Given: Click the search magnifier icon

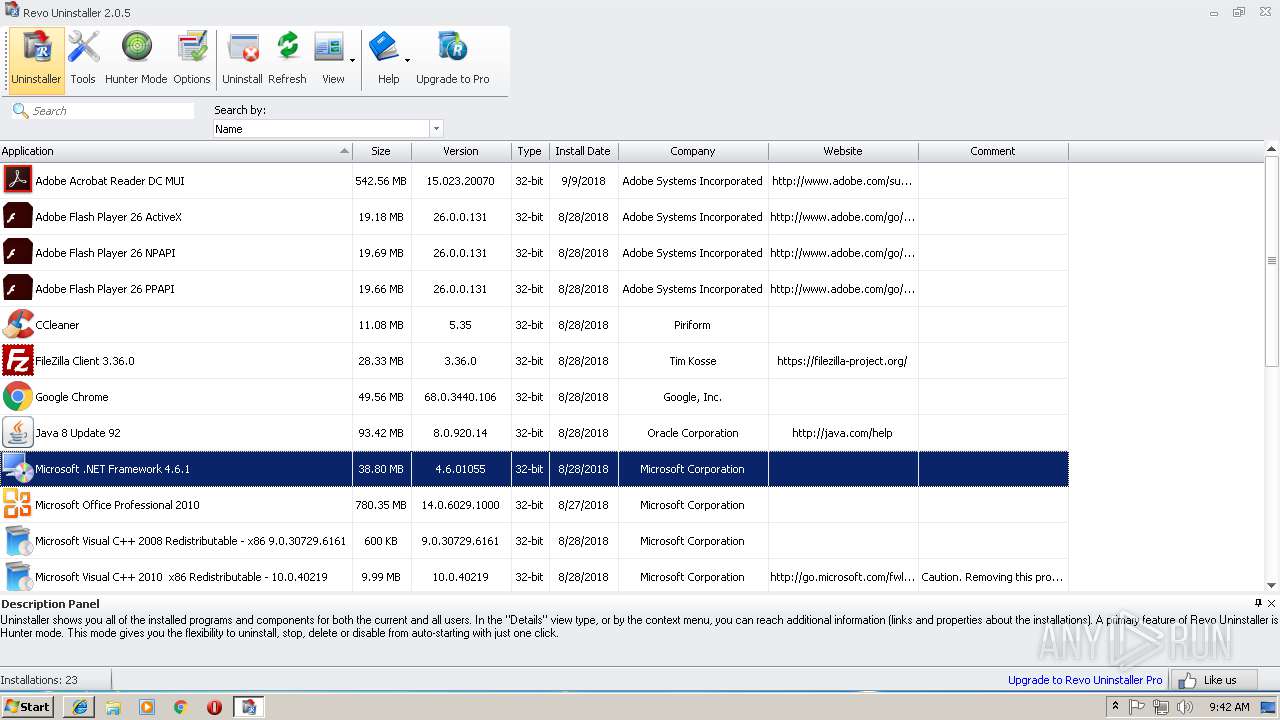Looking at the screenshot, I should tap(20, 110).
